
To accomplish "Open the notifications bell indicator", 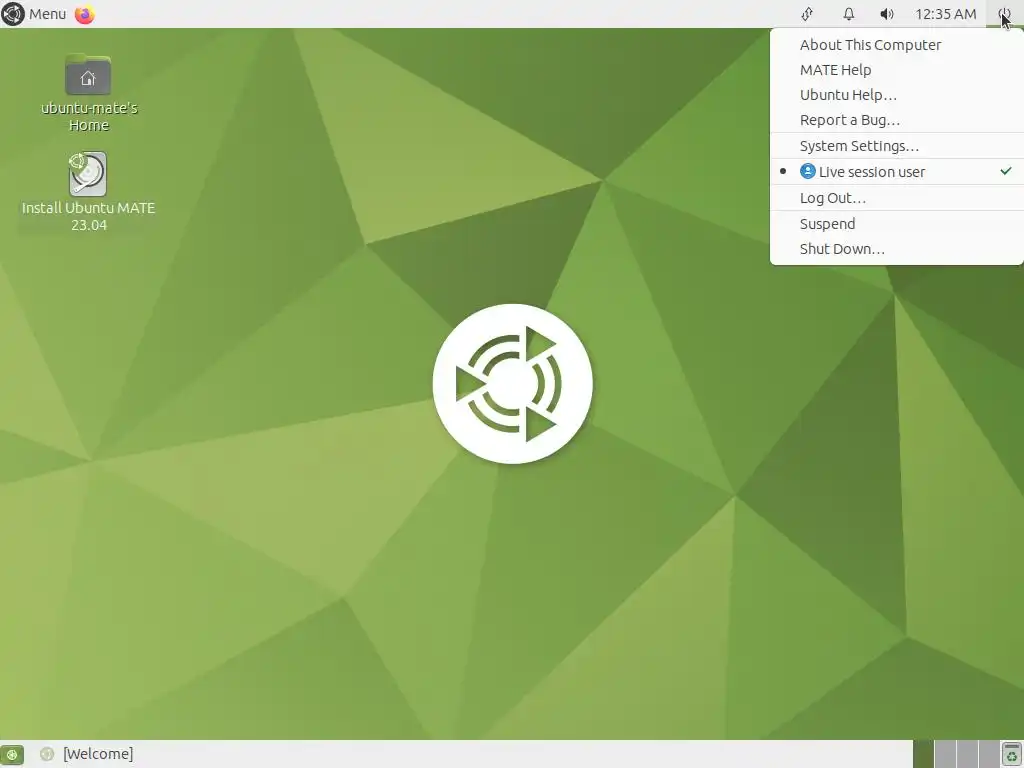I will click(848, 14).
